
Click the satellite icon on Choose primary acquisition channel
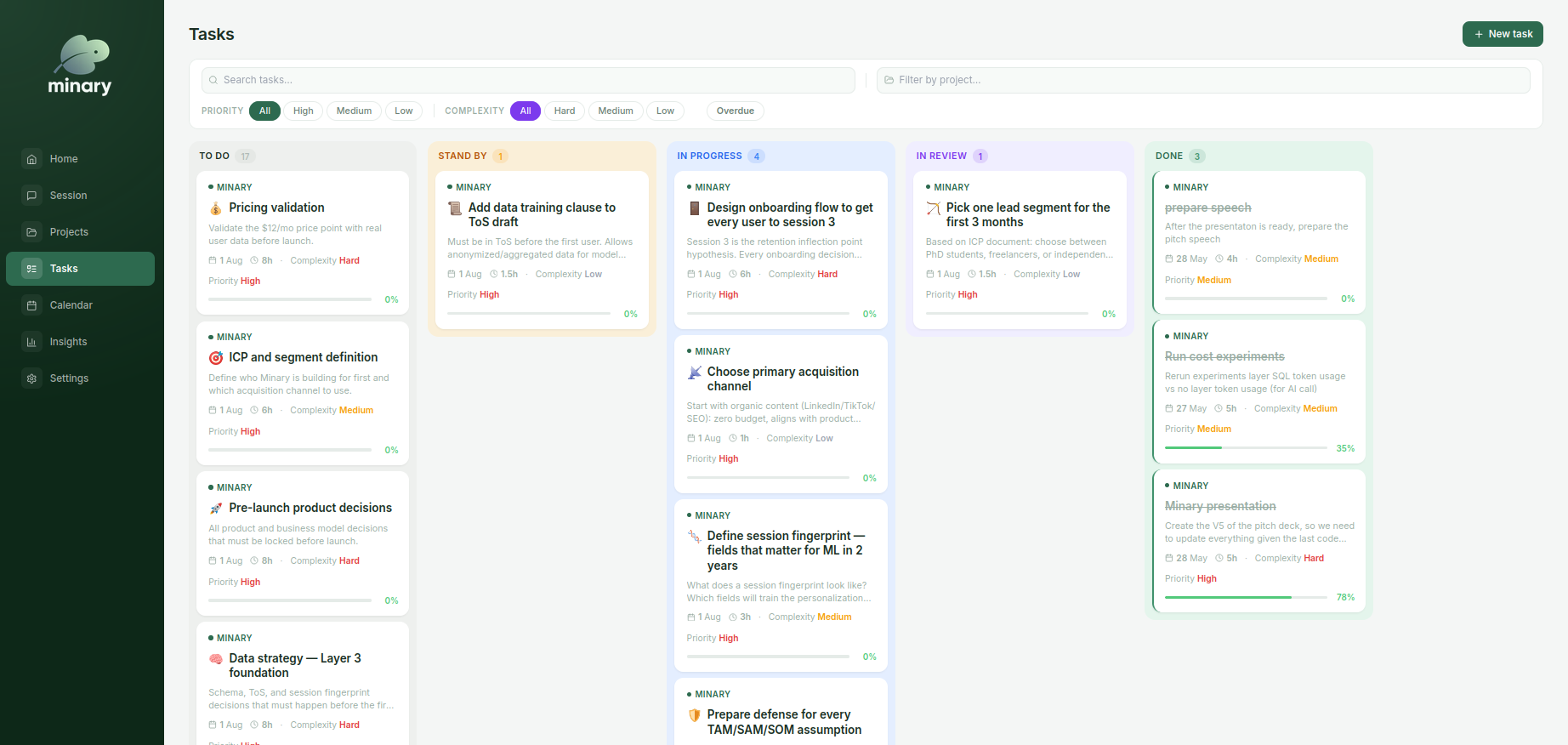point(694,372)
